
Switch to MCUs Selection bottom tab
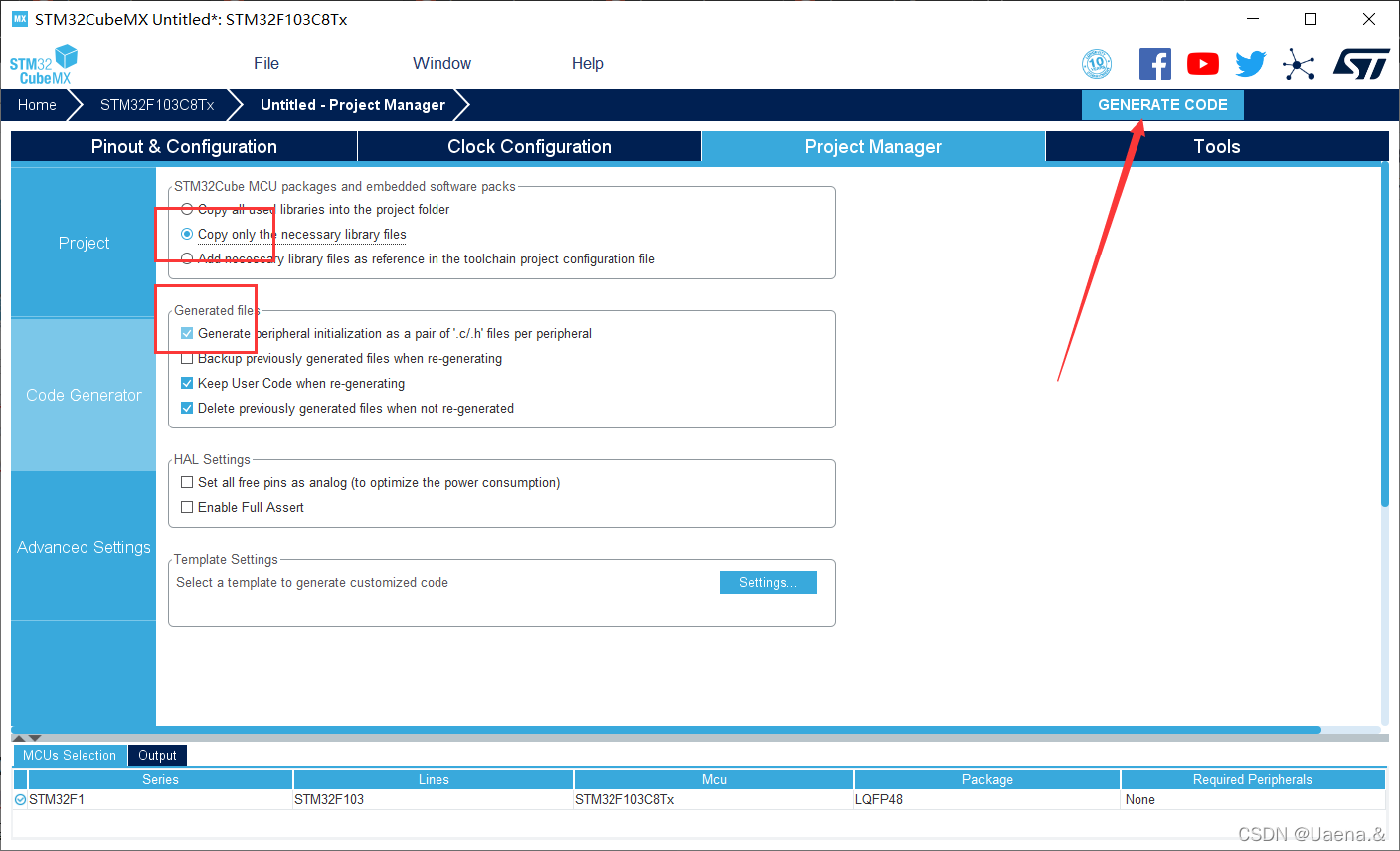pyautogui.click(x=70, y=756)
